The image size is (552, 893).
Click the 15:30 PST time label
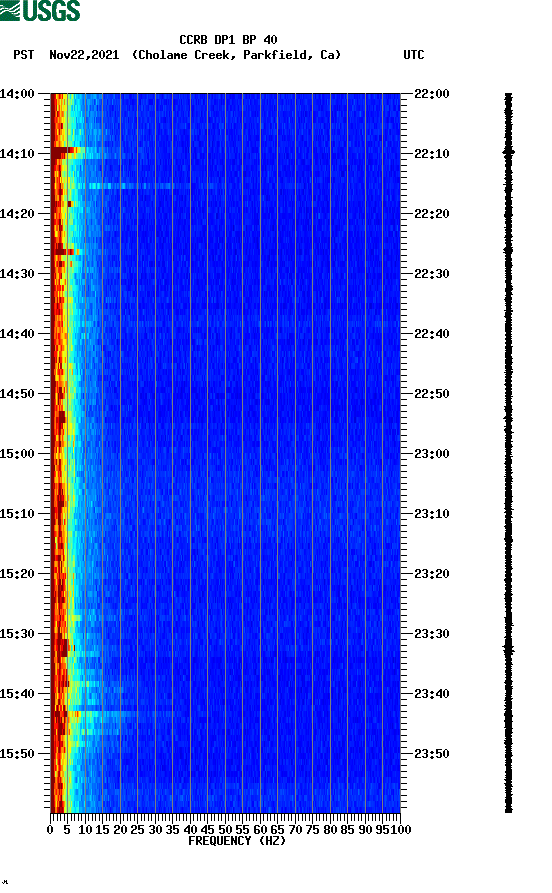tap(17, 634)
